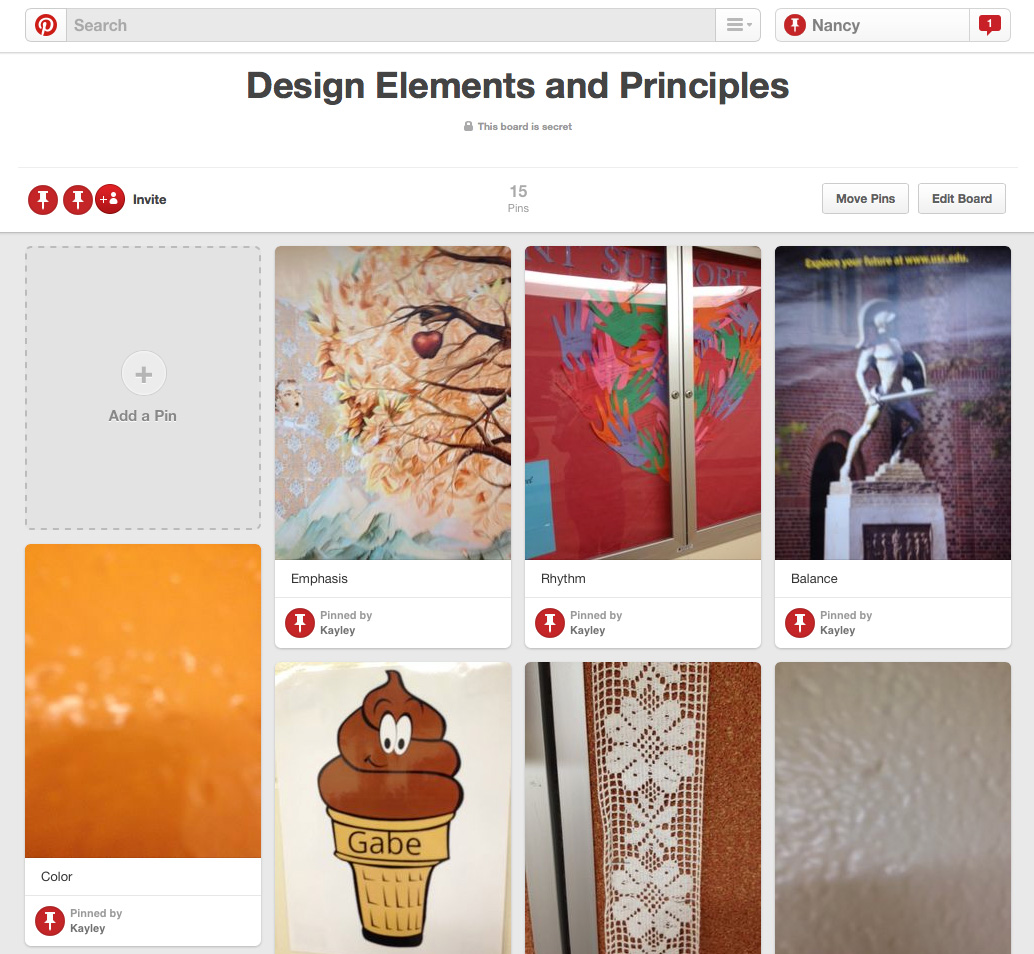Open the Gabe ice cream cone pin

click(393, 808)
